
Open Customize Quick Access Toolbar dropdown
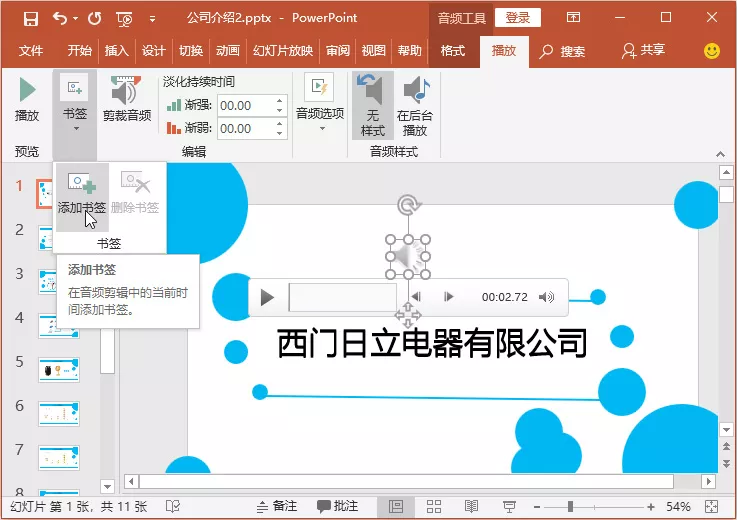[x=152, y=19]
